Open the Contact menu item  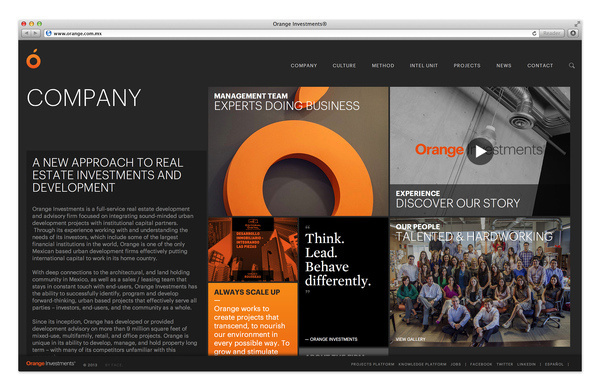[x=540, y=66]
